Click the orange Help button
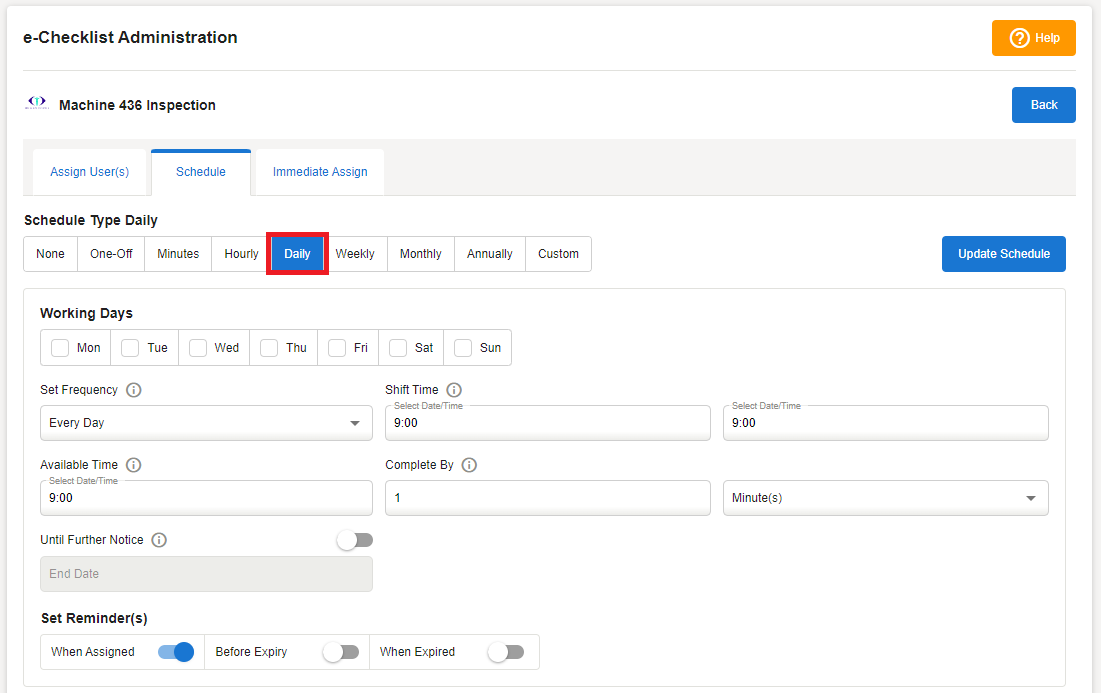Image resolution: width=1101 pixels, height=693 pixels. click(1033, 38)
